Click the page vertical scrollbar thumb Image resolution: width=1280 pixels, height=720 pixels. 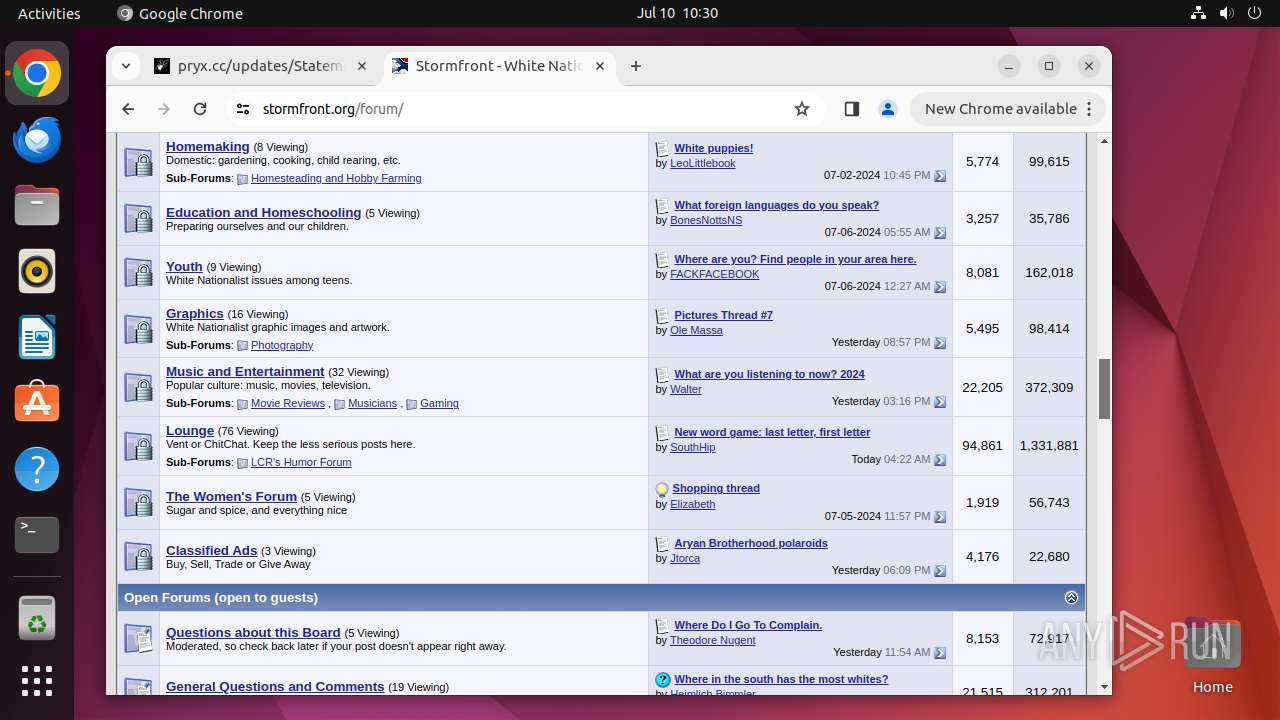(1104, 389)
